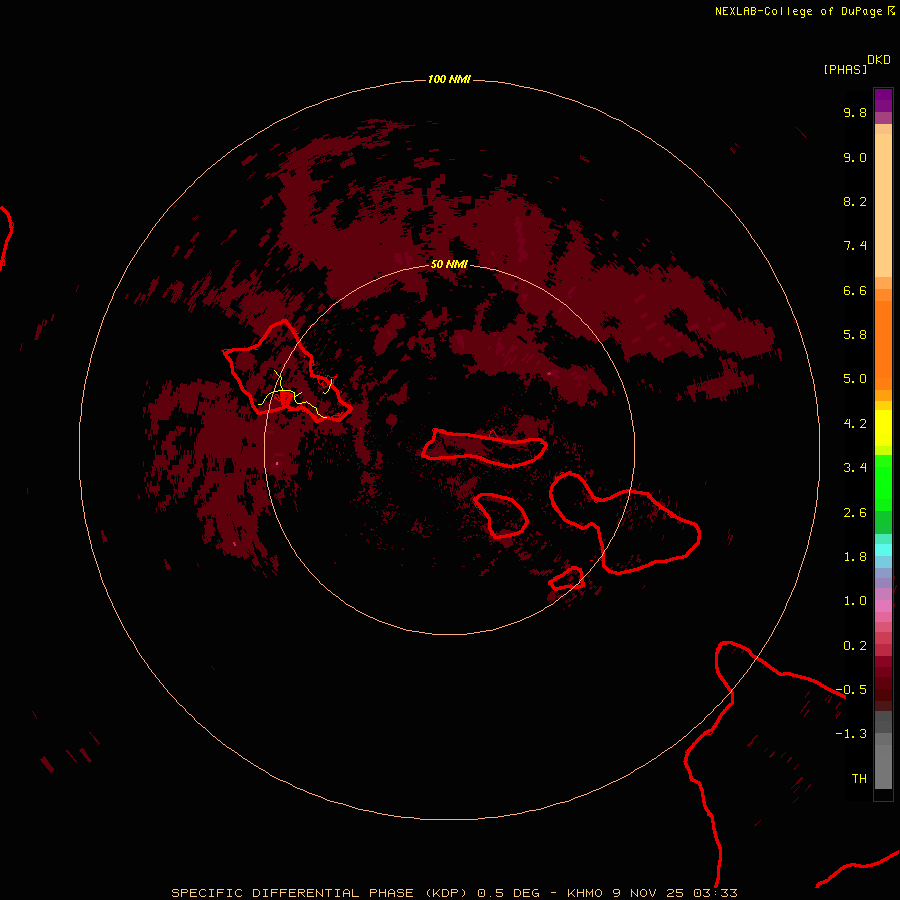Pick the dark orange band on the color scale
The width and height of the screenshot is (900, 900).
pyautogui.click(x=883, y=346)
